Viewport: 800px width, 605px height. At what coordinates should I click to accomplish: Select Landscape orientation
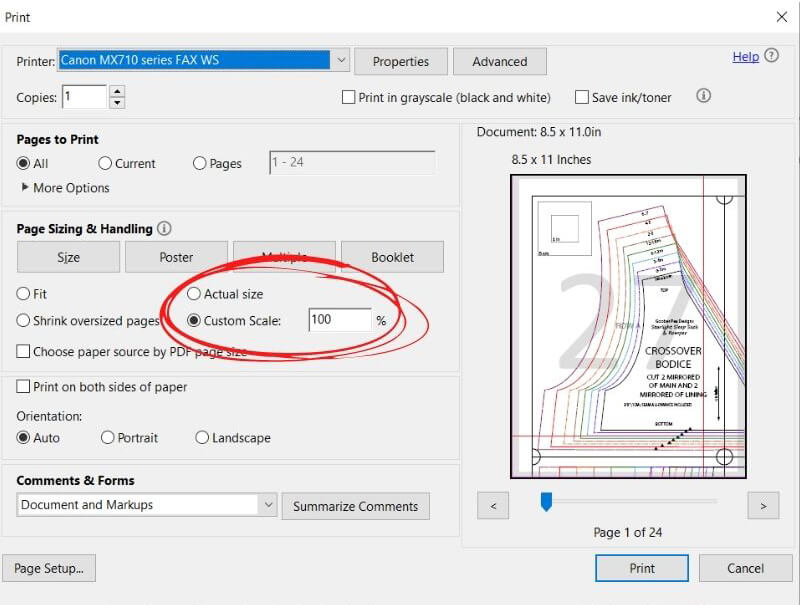(x=201, y=438)
